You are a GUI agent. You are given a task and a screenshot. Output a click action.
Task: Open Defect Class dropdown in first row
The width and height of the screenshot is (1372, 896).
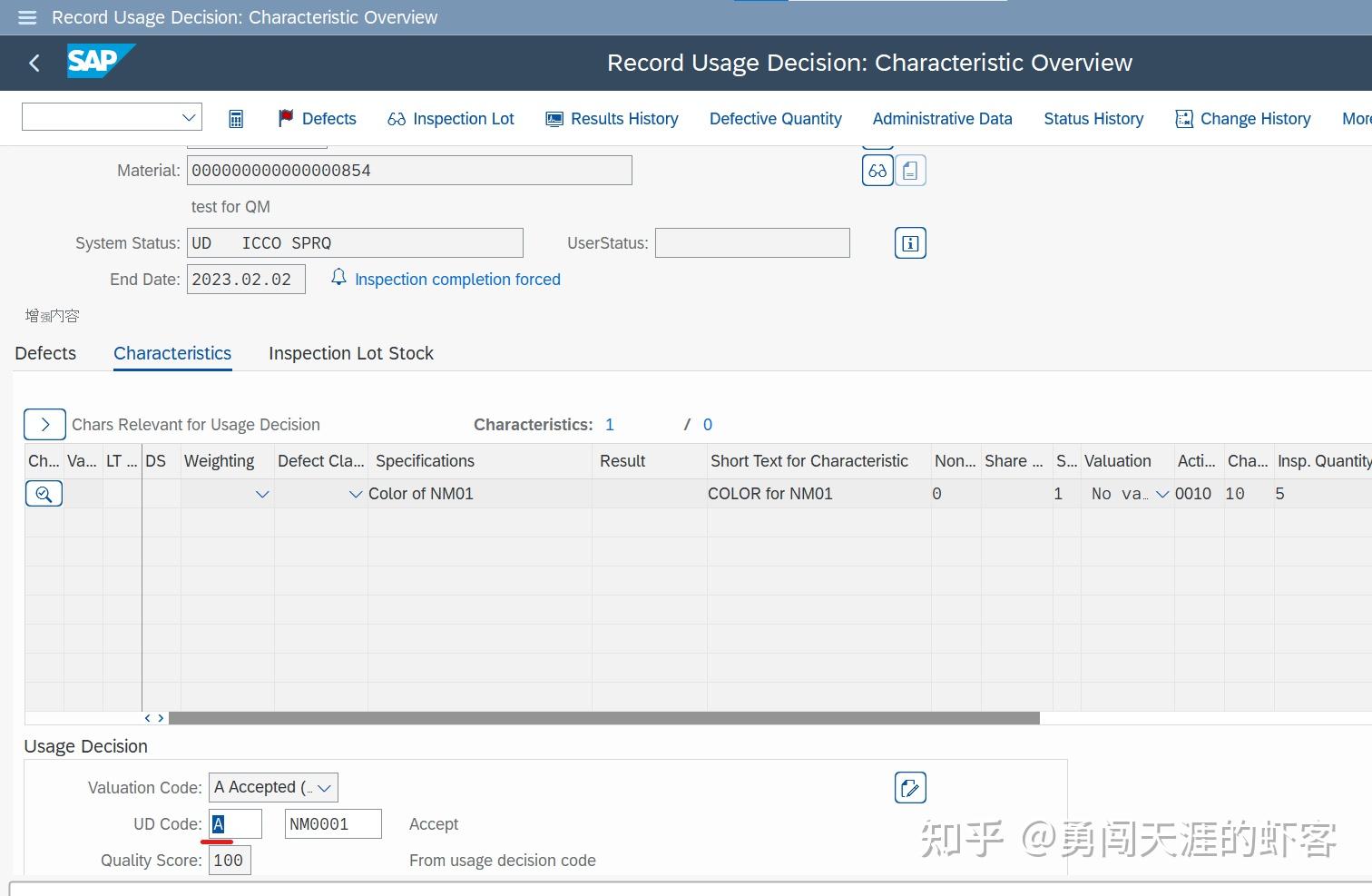pos(356,494)
